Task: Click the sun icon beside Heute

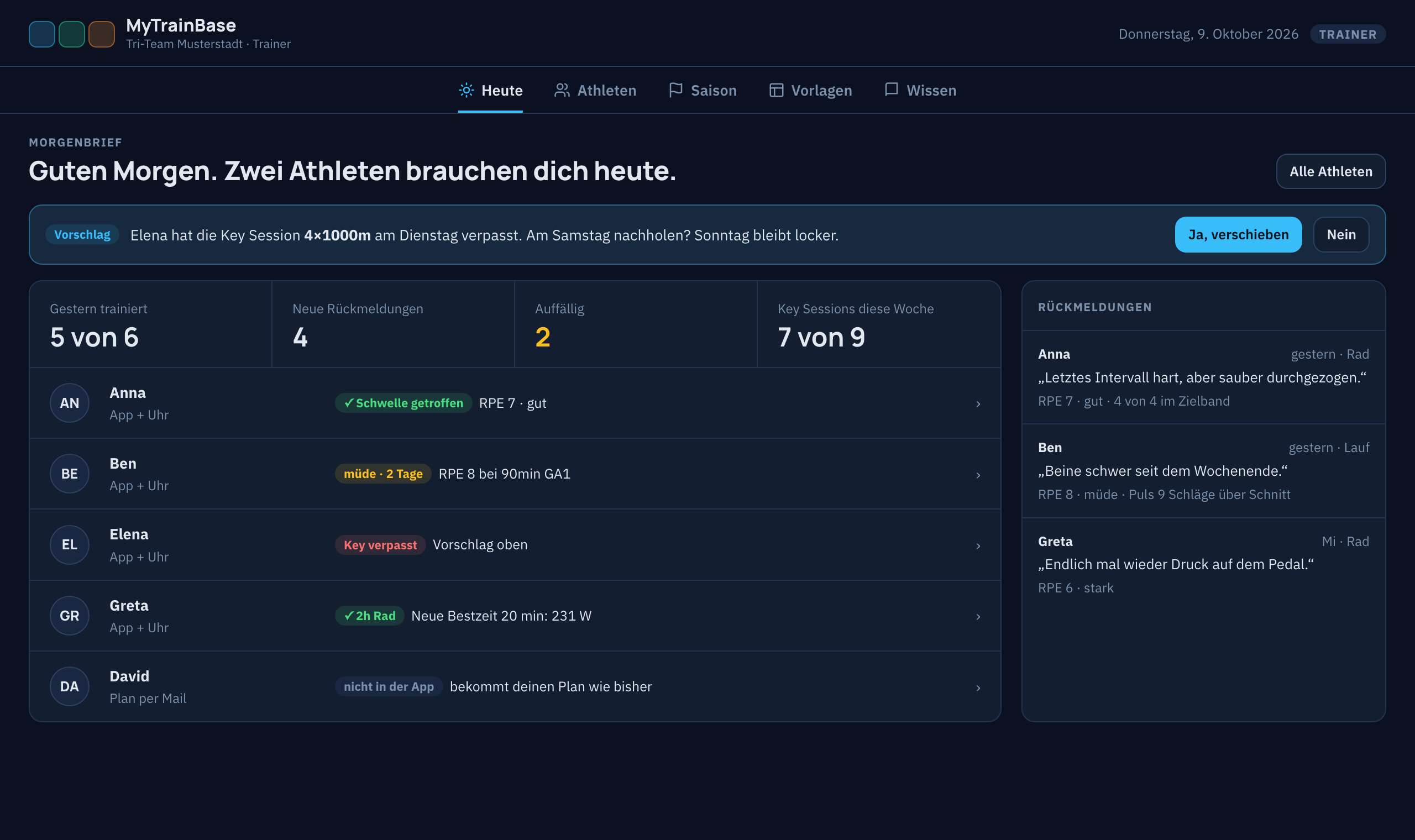Action: [467, 90]
